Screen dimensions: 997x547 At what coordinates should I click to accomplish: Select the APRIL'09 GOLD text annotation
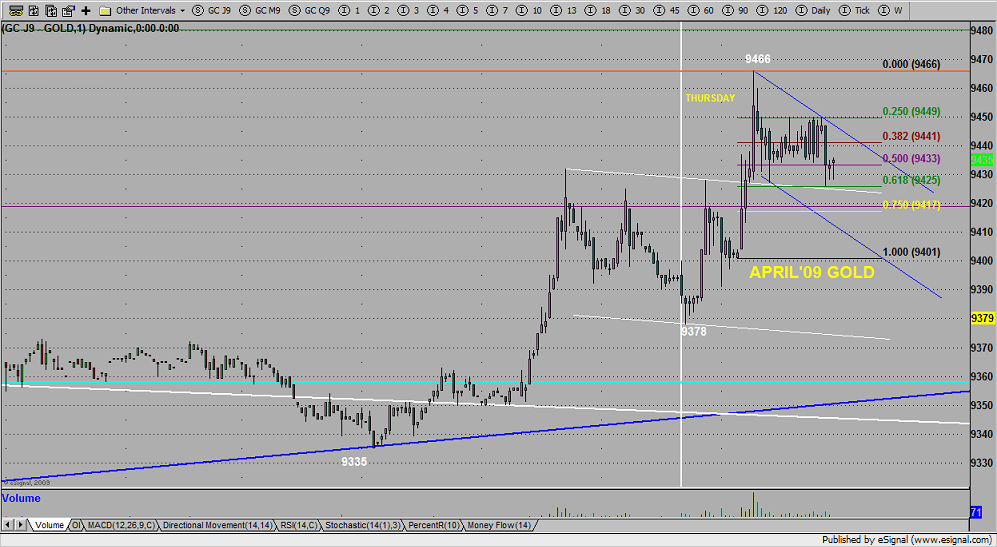coord(811,272)
